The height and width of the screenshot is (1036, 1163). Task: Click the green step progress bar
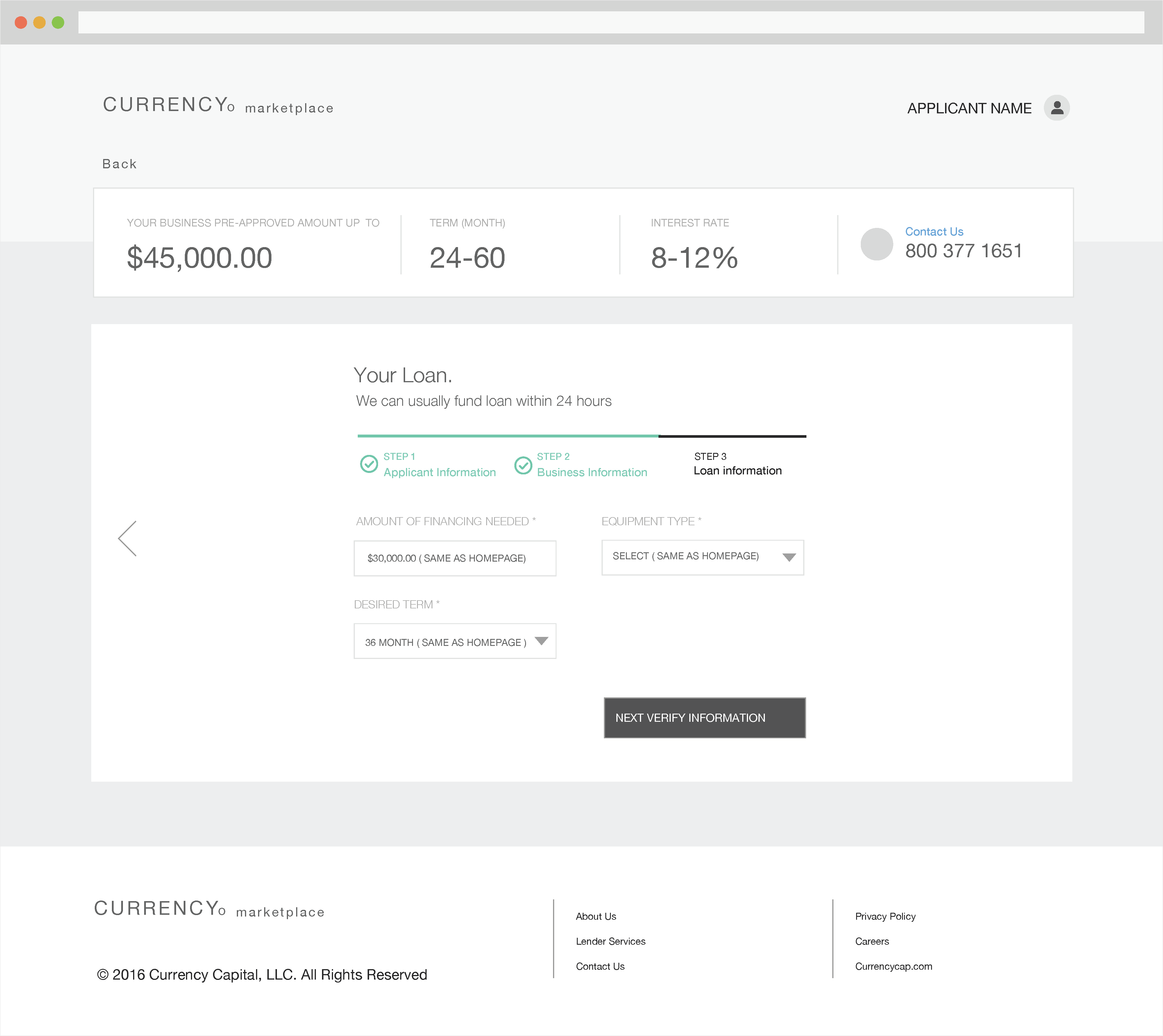[507, 436]
